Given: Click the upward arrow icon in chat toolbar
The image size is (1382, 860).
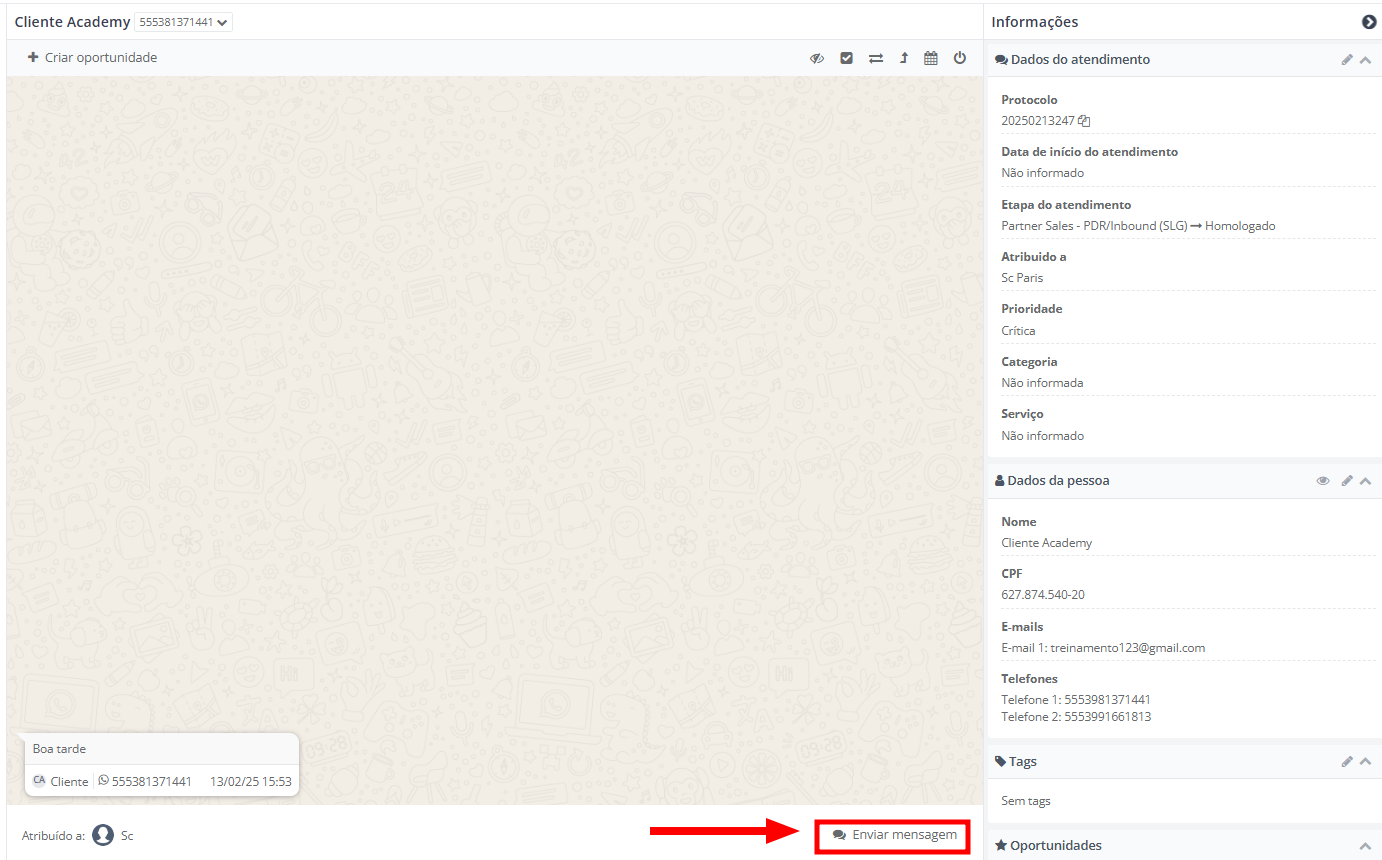Looking at the screenshot, I should (904, 58).
